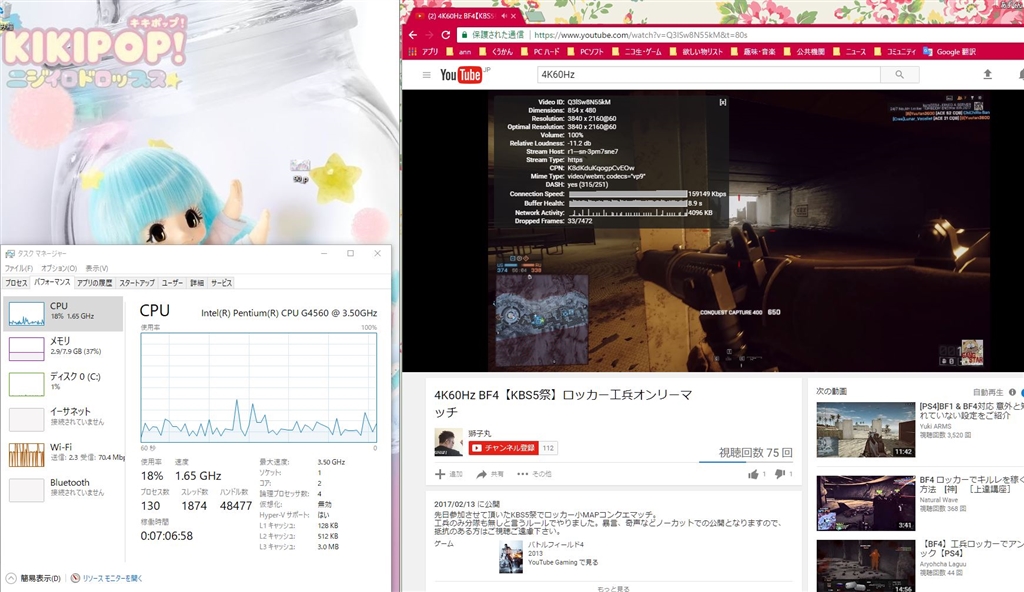Reload the YouTube page

pos(446,35)
